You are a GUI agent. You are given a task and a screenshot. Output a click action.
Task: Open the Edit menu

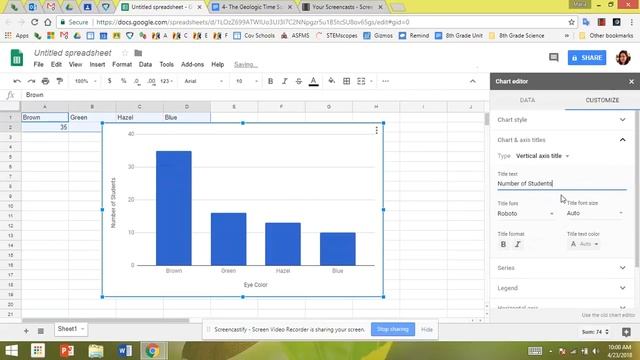pyautogui.click(x=56, y=64)
